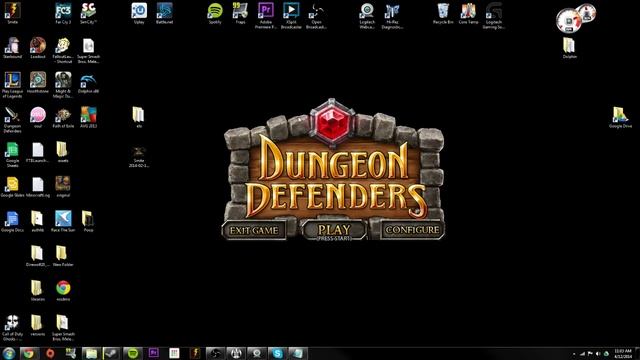640x360 pixels.
Task: Click the volume icon in system tray
Action: 598,354
